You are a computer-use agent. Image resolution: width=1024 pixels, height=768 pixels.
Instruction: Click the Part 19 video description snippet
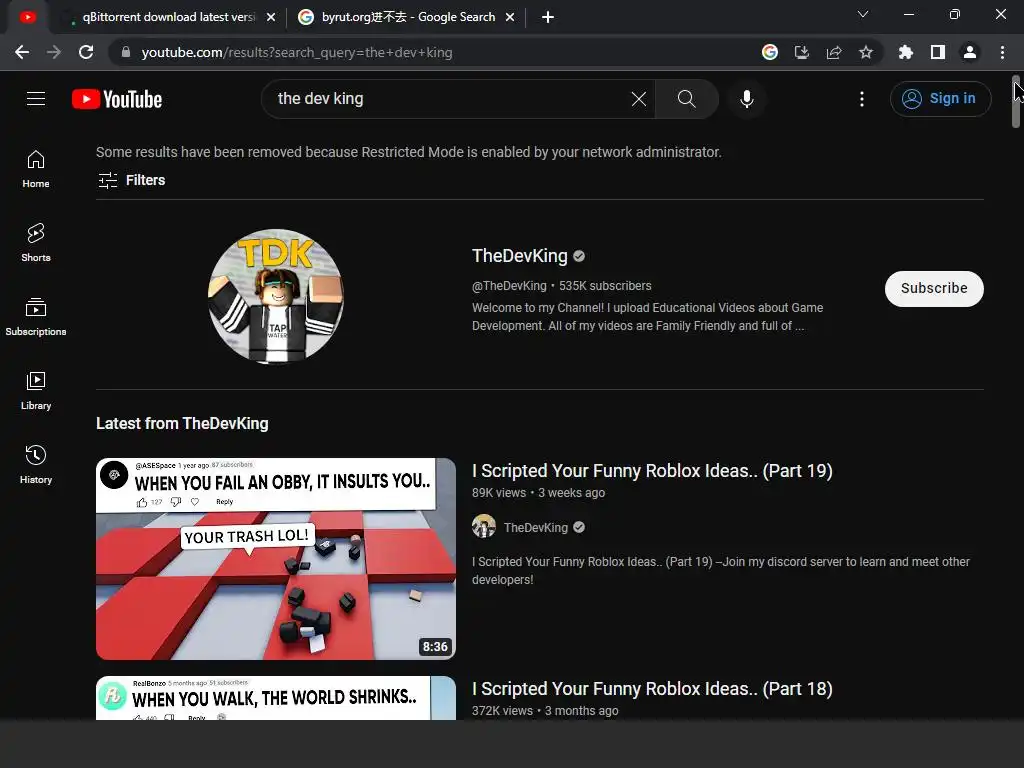(721, 571)
